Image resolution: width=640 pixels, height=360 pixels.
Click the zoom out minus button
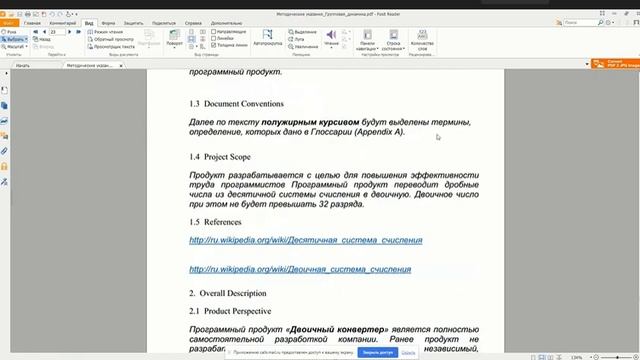tap(596, 358)
